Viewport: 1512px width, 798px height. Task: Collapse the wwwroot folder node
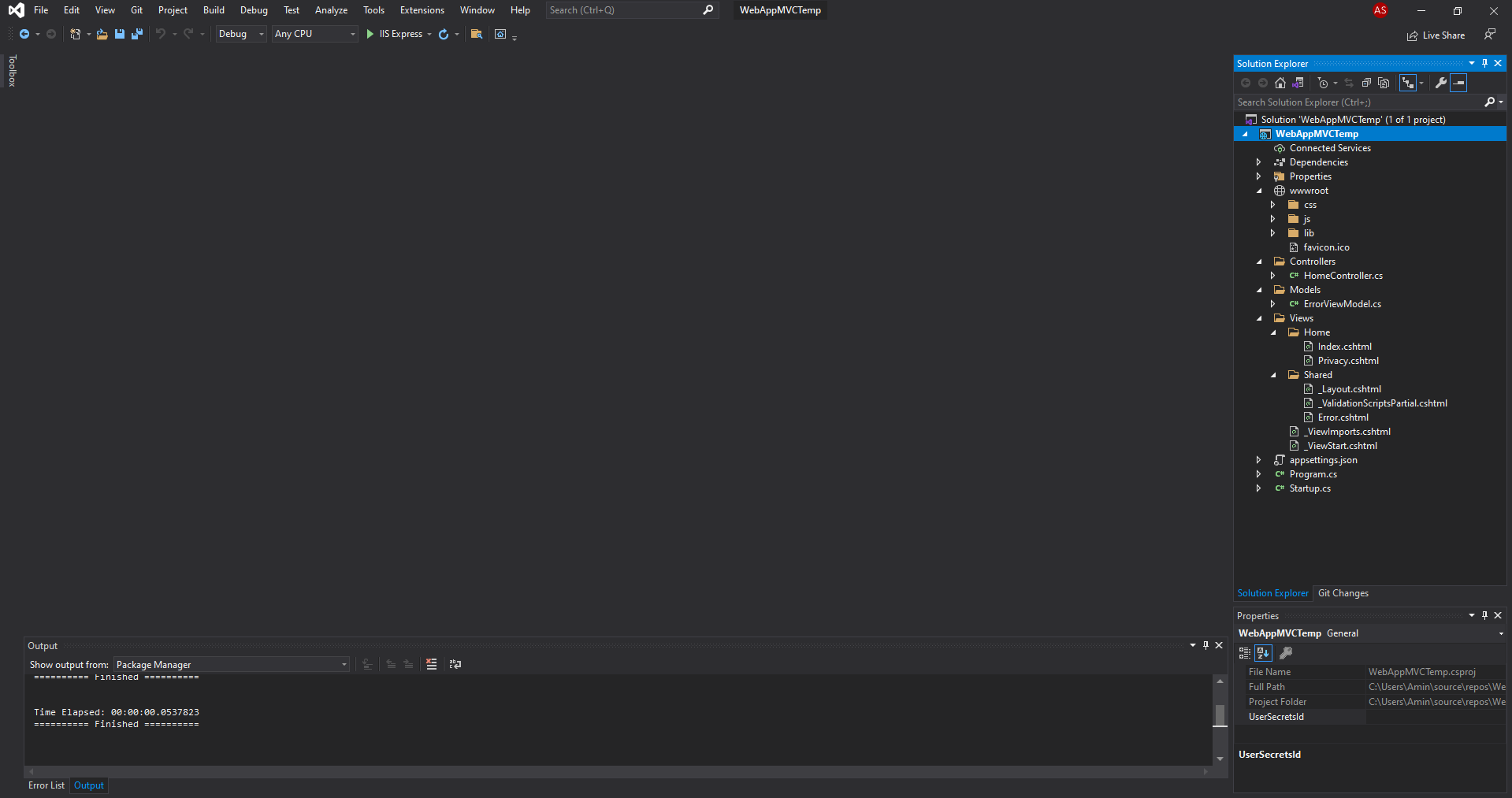coord(1259,191)
